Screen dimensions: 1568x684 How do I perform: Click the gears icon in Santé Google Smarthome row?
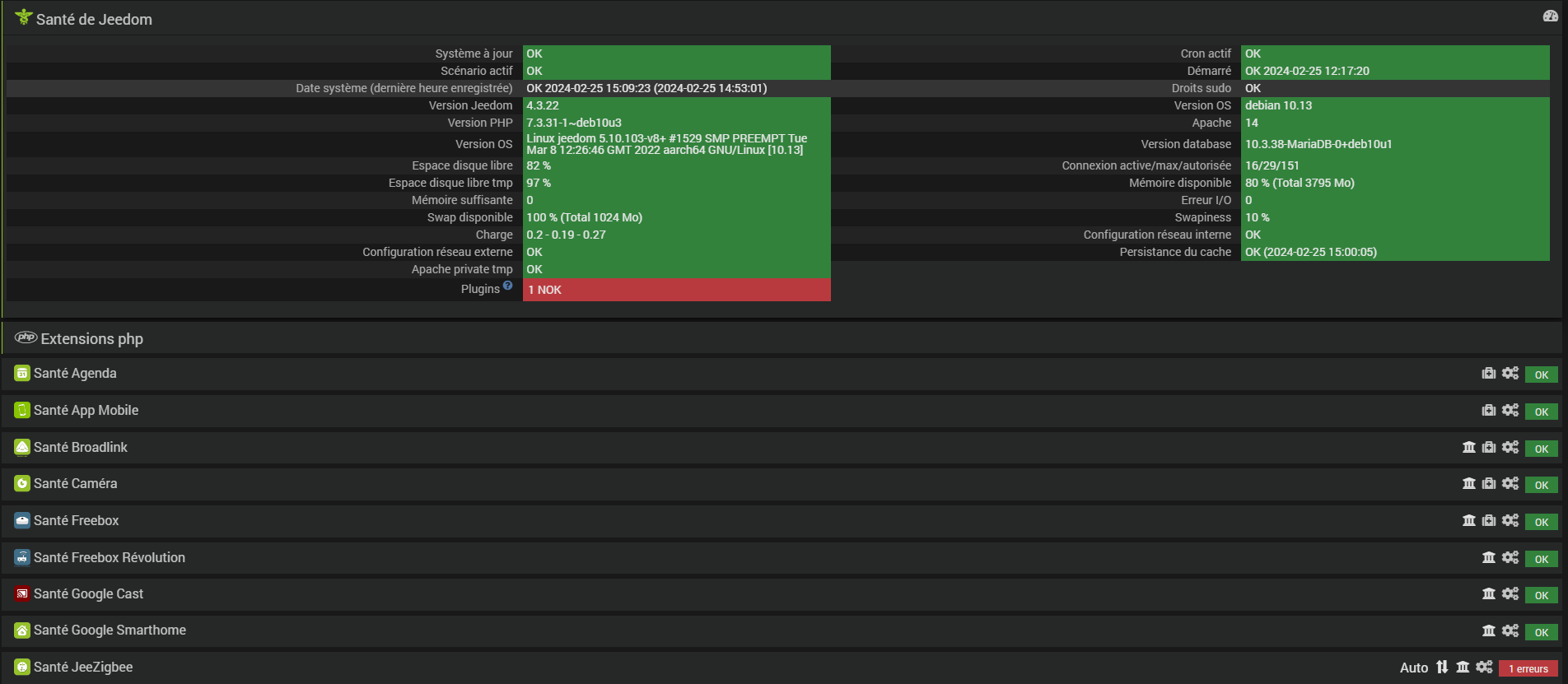click(1510, 630)
